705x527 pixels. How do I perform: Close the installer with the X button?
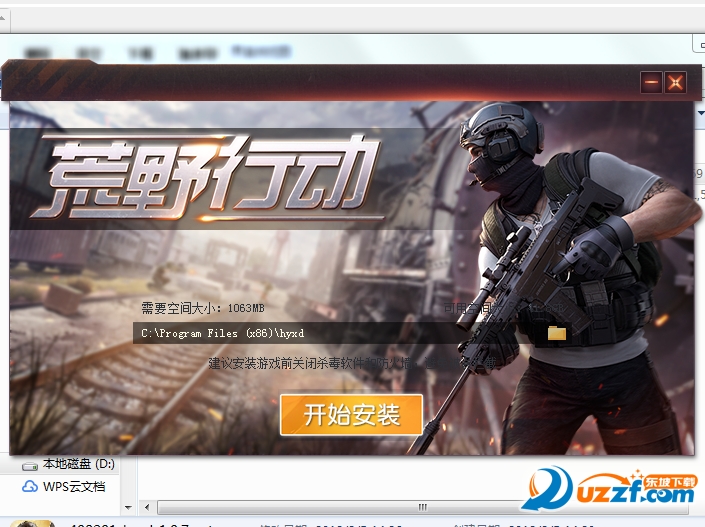click(x=675, y=82)
